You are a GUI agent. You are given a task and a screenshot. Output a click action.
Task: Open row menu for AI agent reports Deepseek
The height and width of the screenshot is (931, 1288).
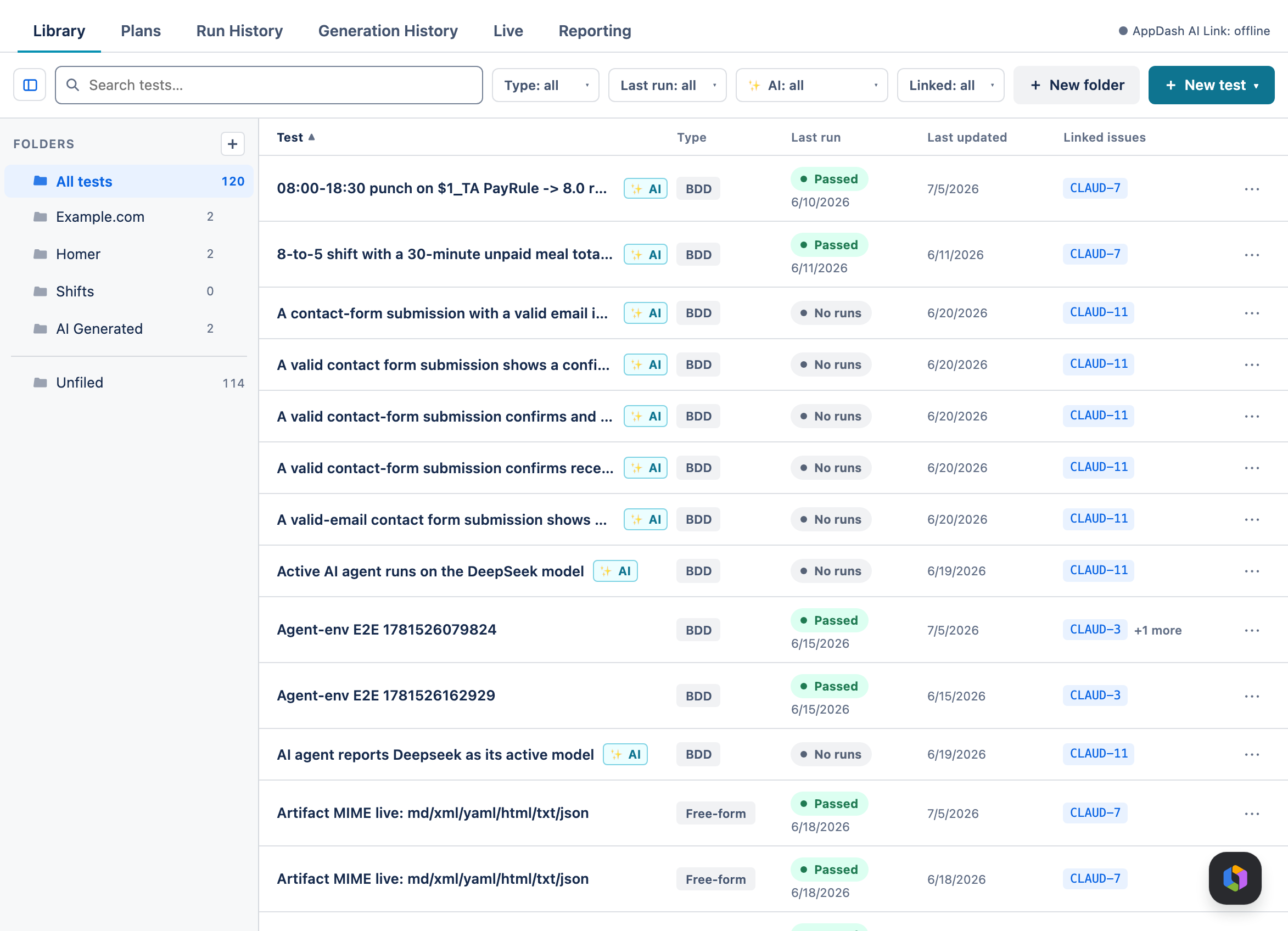1252,754
